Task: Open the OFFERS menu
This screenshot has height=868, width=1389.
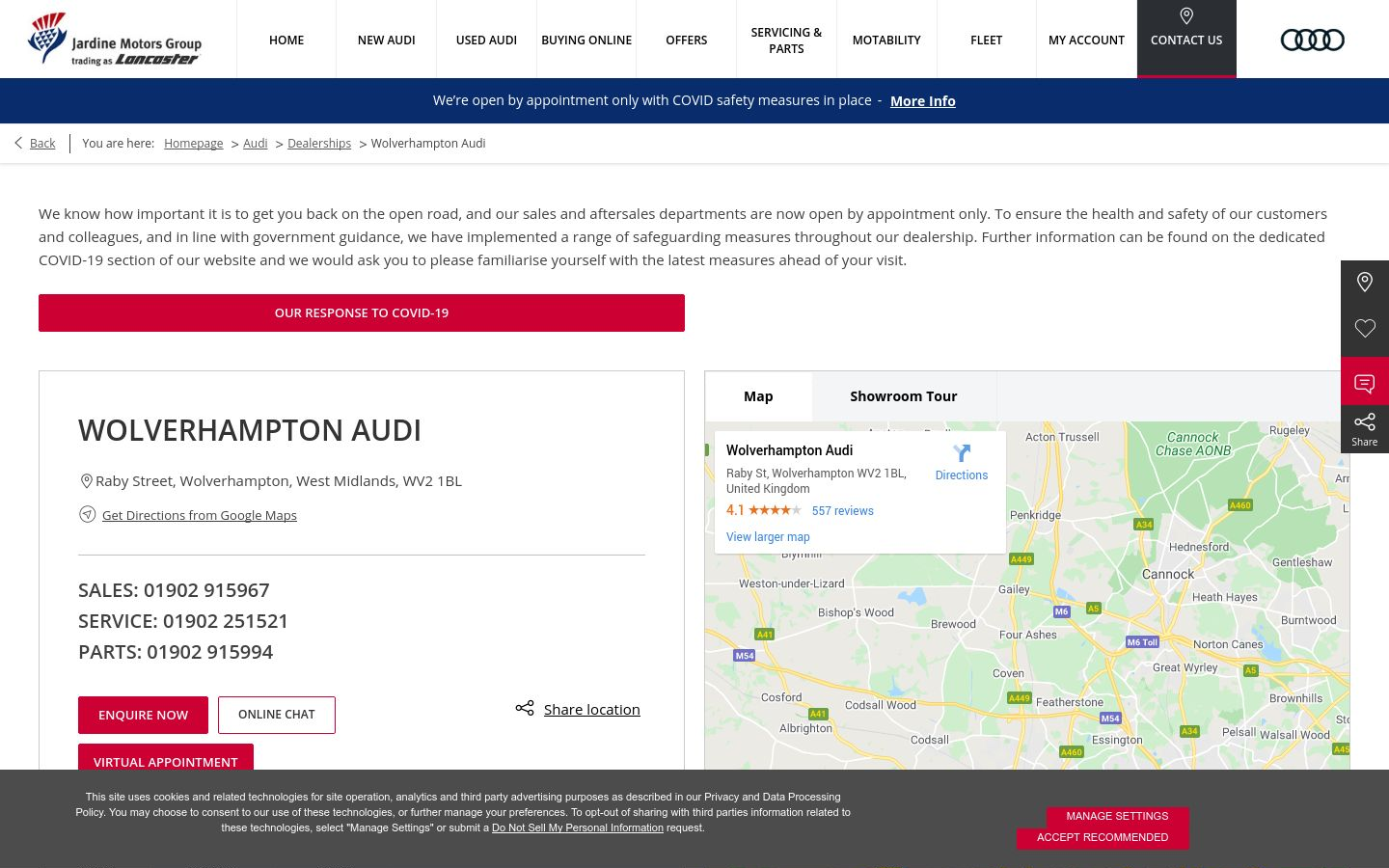Action: (687, 40)
